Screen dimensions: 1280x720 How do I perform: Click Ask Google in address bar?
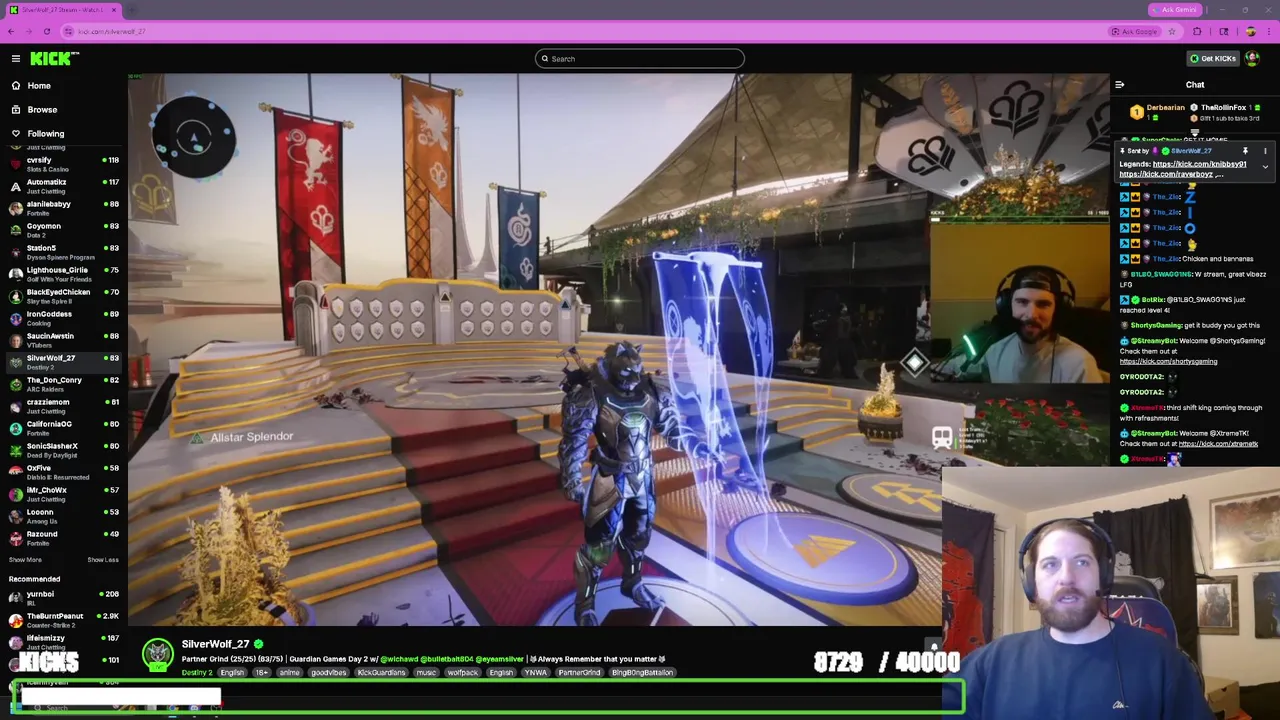[1134, 32]
